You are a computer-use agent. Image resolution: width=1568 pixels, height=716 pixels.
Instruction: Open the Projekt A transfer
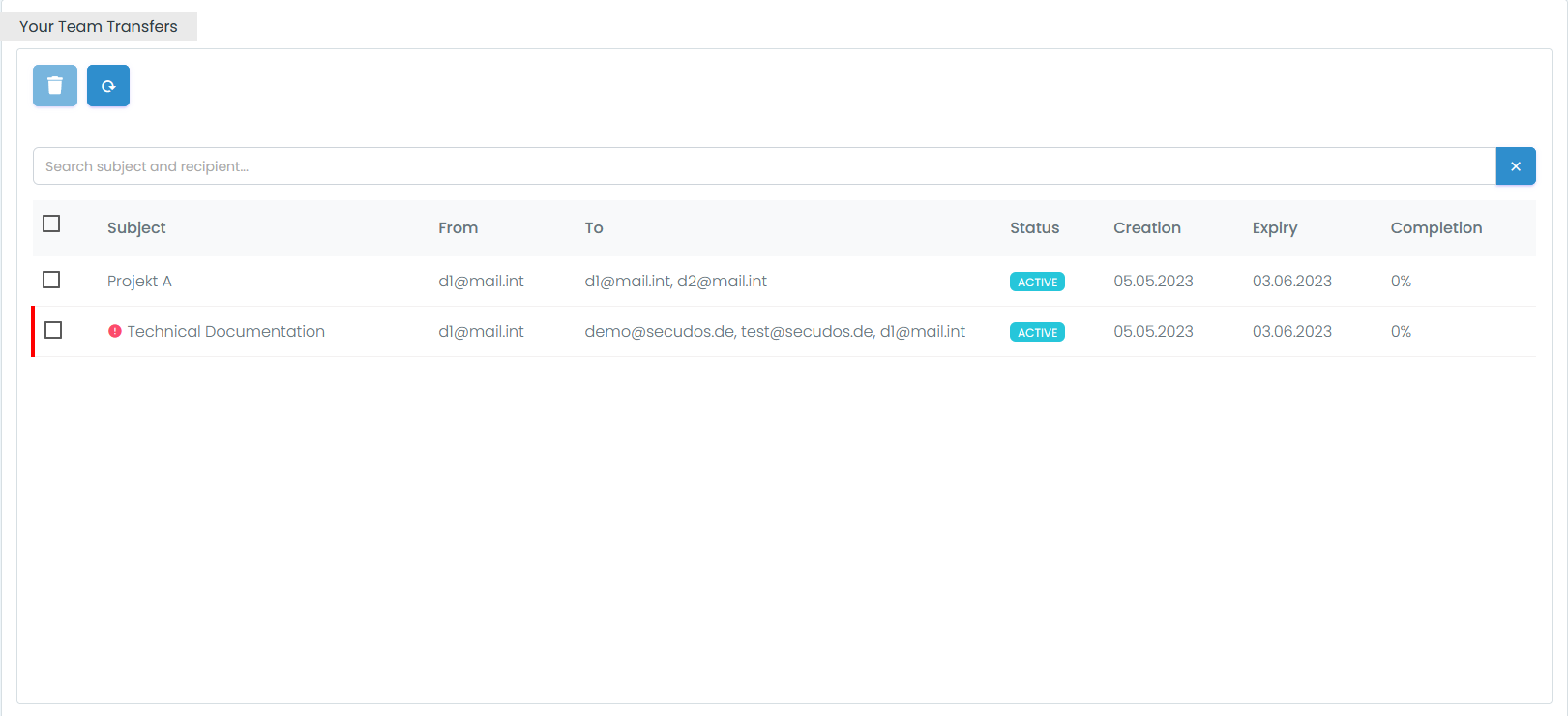tap(139, 282)
